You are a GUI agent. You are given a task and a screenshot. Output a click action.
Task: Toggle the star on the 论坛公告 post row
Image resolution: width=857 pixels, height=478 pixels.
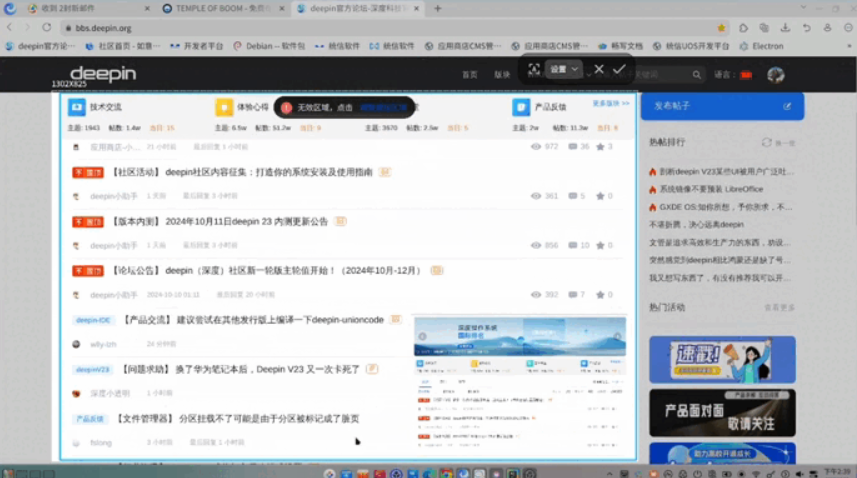(600, 294)
